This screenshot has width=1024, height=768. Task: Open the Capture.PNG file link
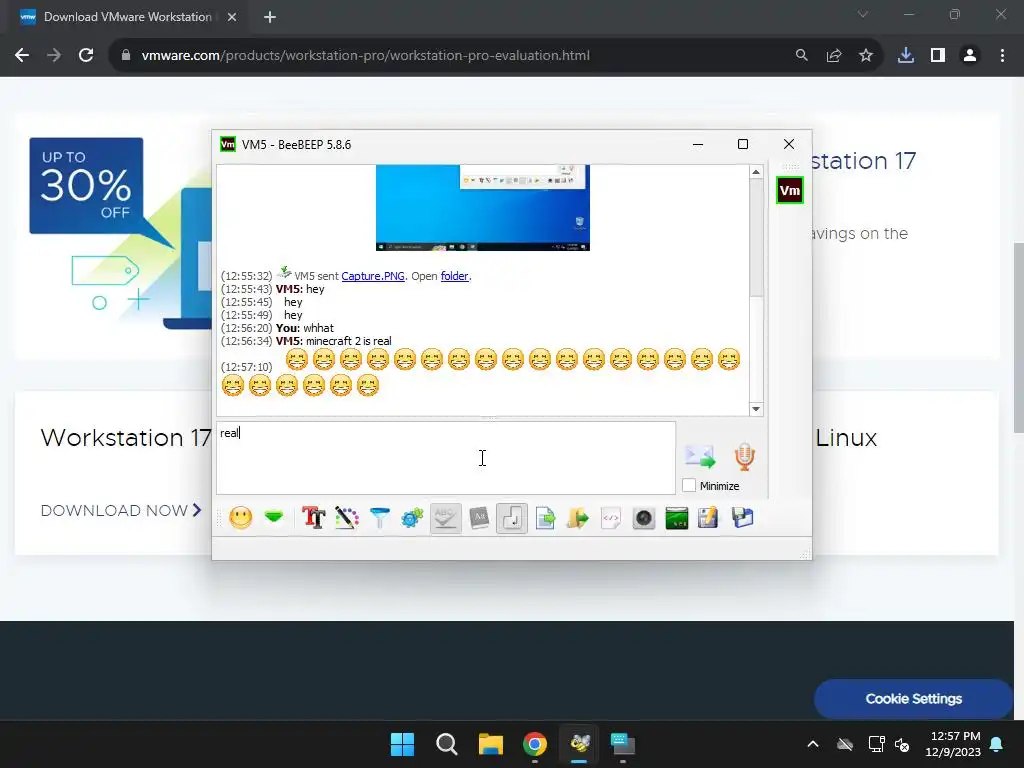(373, 276)
